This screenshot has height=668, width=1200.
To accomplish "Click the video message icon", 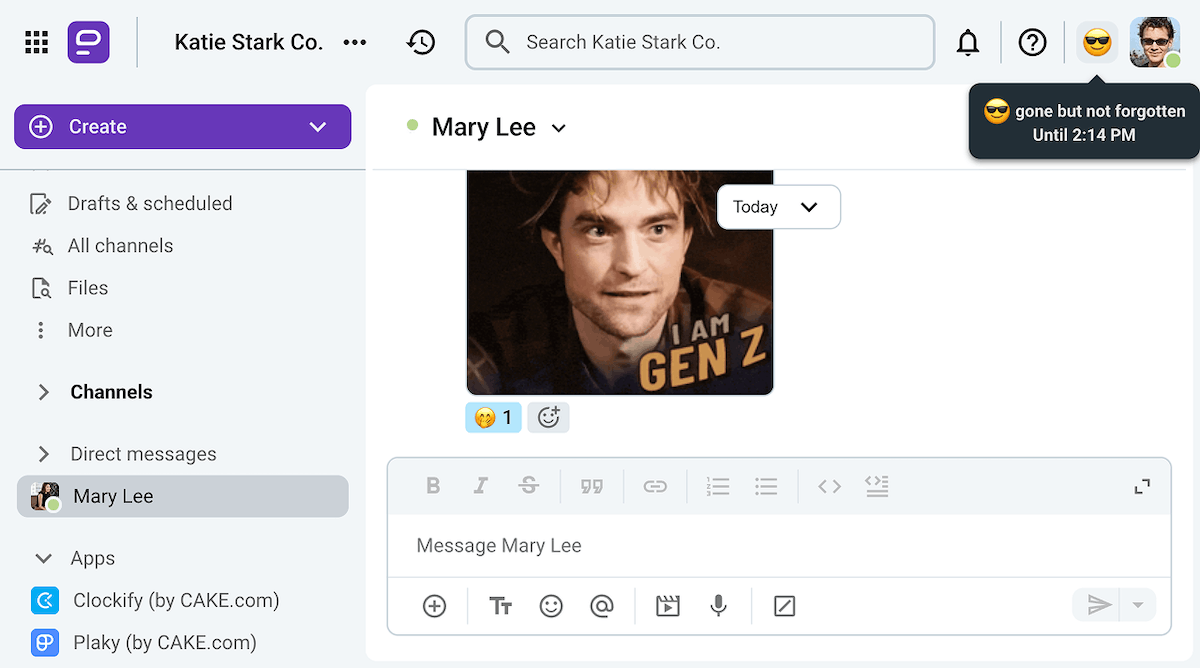I will point(668,606).
